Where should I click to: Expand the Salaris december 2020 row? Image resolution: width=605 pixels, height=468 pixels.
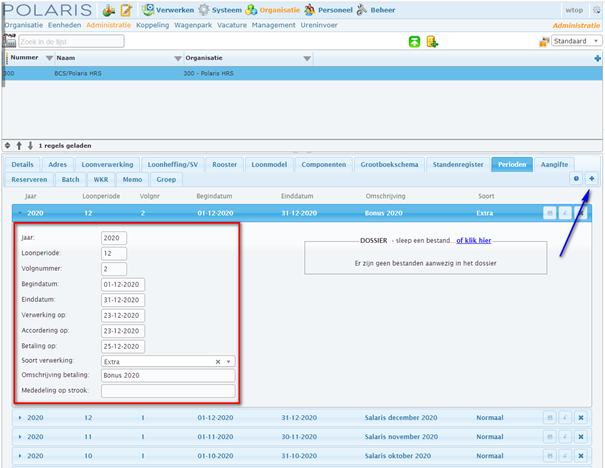[20, 417]
